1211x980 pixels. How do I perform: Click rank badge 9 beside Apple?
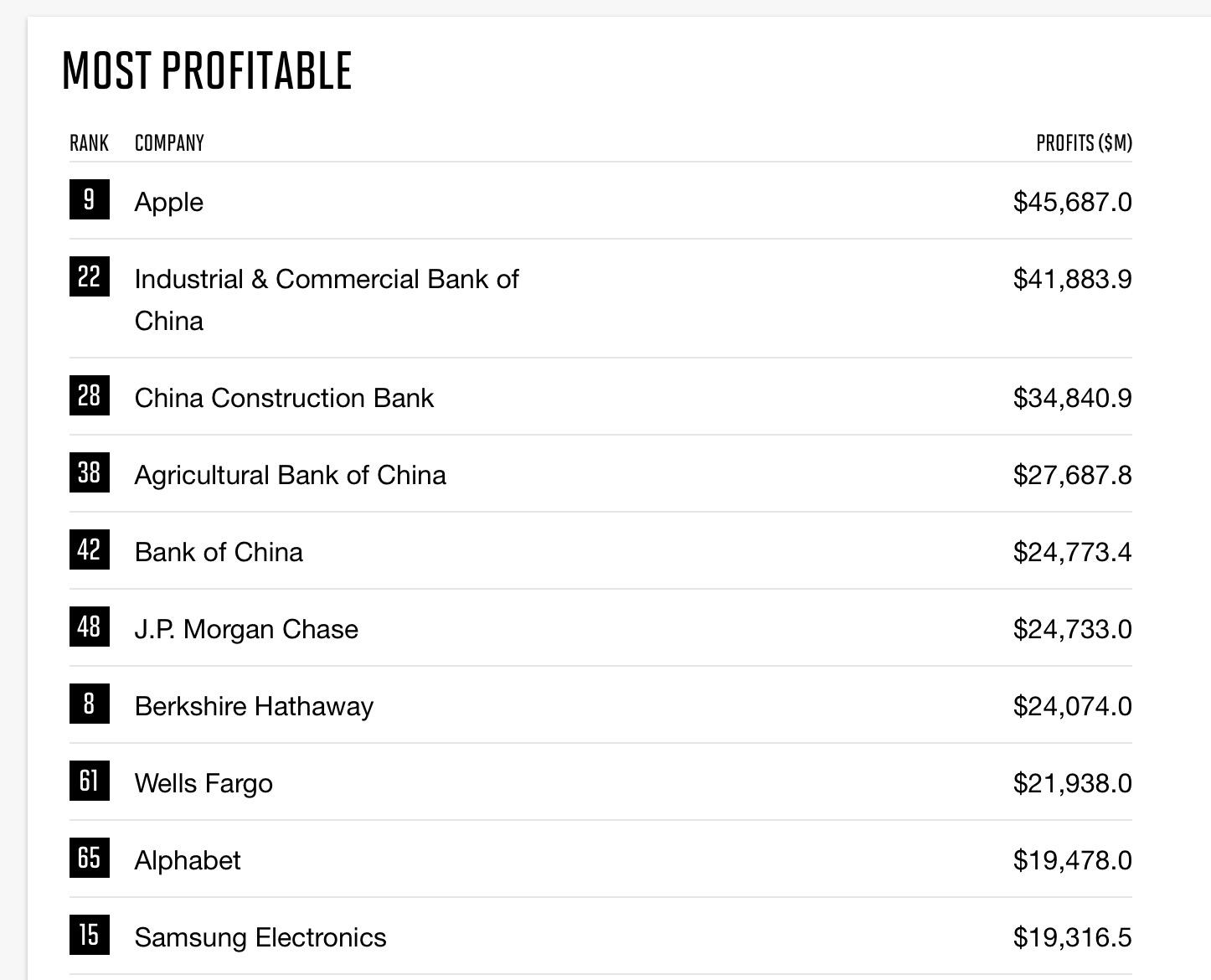[x=89, y=199]
